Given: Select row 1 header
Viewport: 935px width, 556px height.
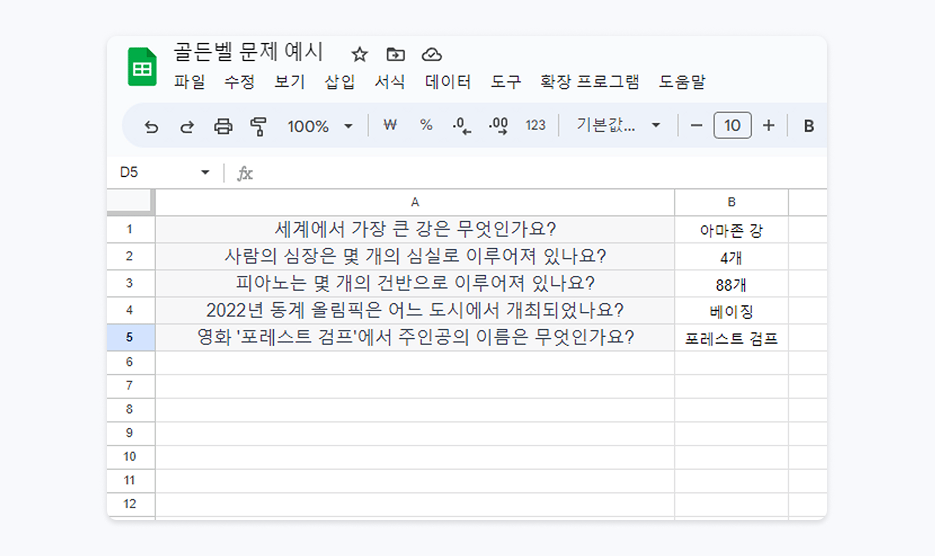Looking at the screenshot, I should (x=130, y=230).
